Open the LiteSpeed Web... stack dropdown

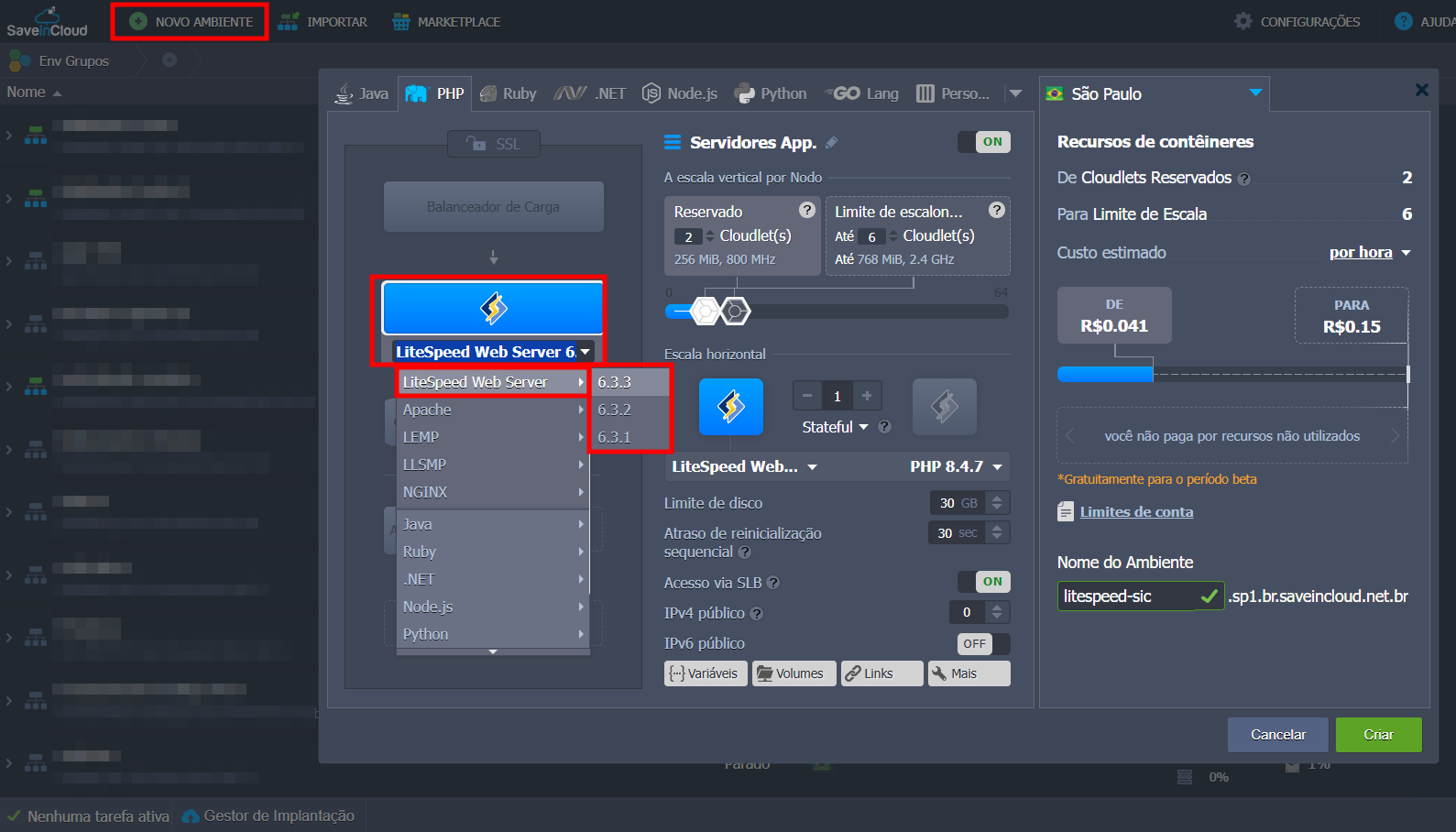pyautogui.click(x=744, y=466)
